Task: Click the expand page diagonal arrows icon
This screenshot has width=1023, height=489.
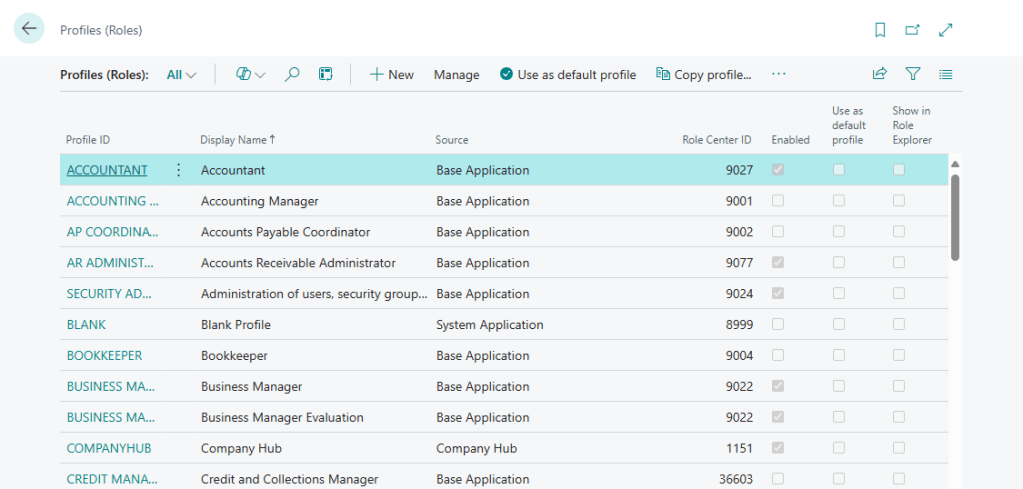Action: point(946,30)
